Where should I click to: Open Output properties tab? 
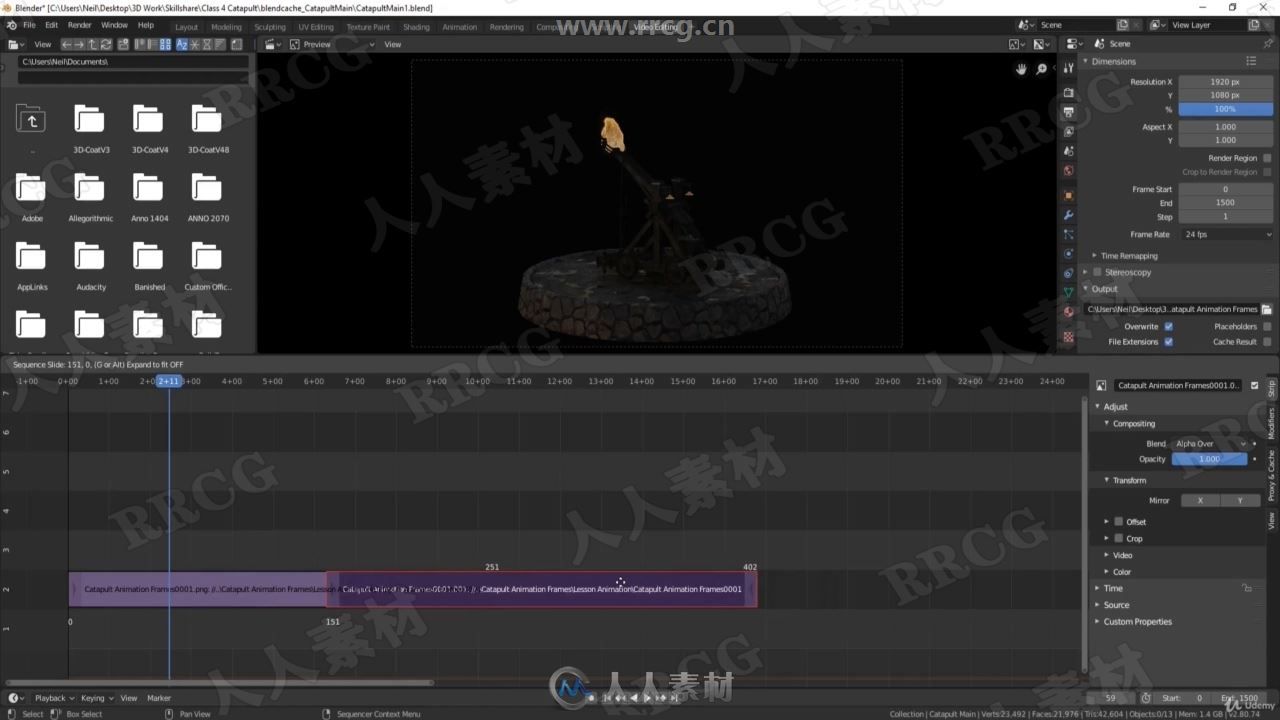[x=1069, y=112]
